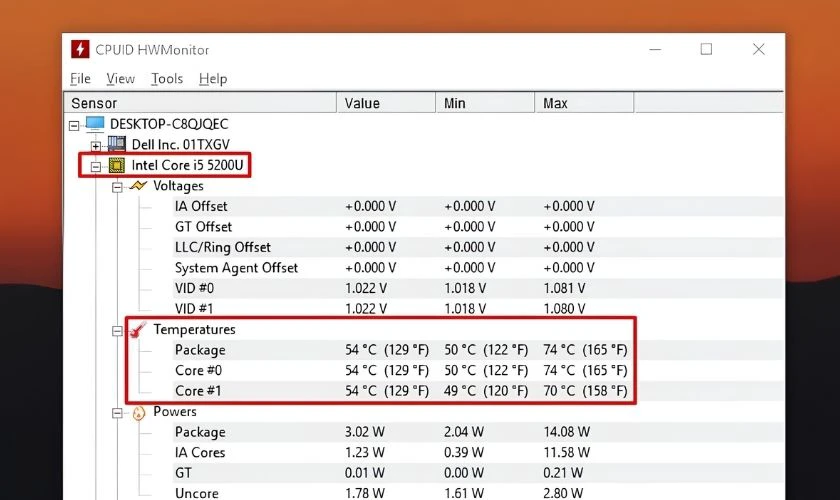Select the Temperatures label
Image resolution: width=840 pixels, height=500 pixels.
click(194, 330)
